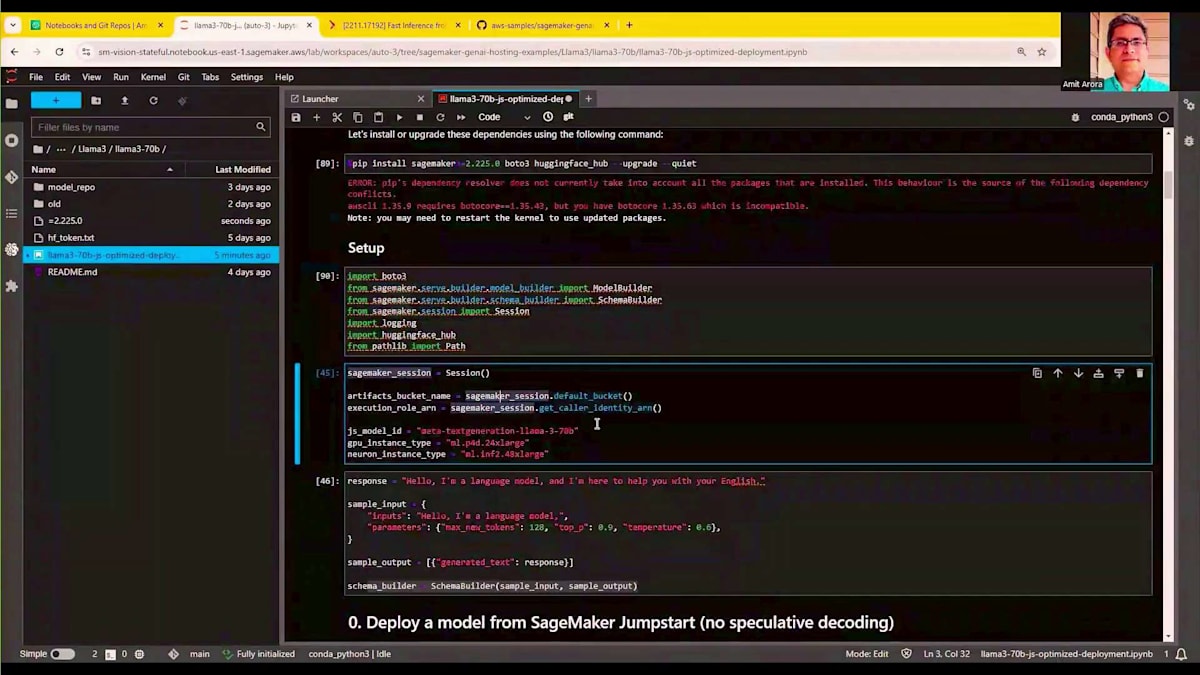Open the old folder
The image size is (1200, 675).
coord(151,204)
